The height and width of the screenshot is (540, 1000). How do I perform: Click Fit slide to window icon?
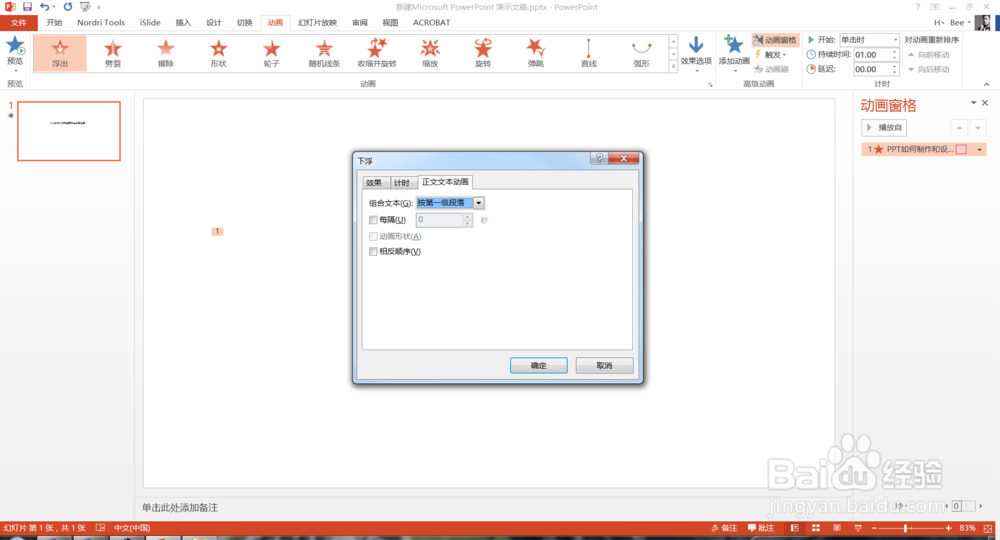[x=988, y=528]
